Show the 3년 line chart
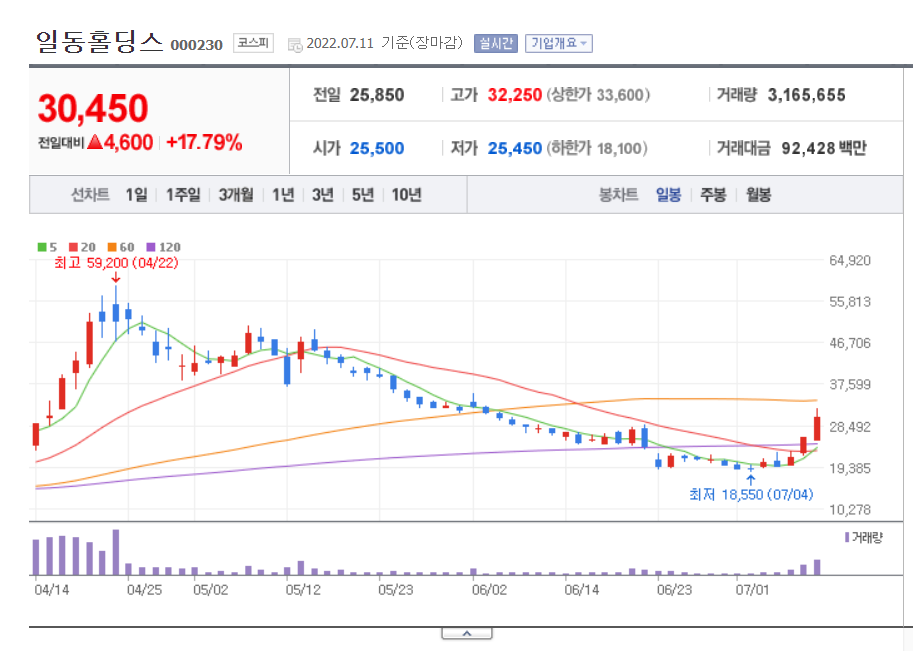This screenshot has width=913, height=651. (323, 194)
